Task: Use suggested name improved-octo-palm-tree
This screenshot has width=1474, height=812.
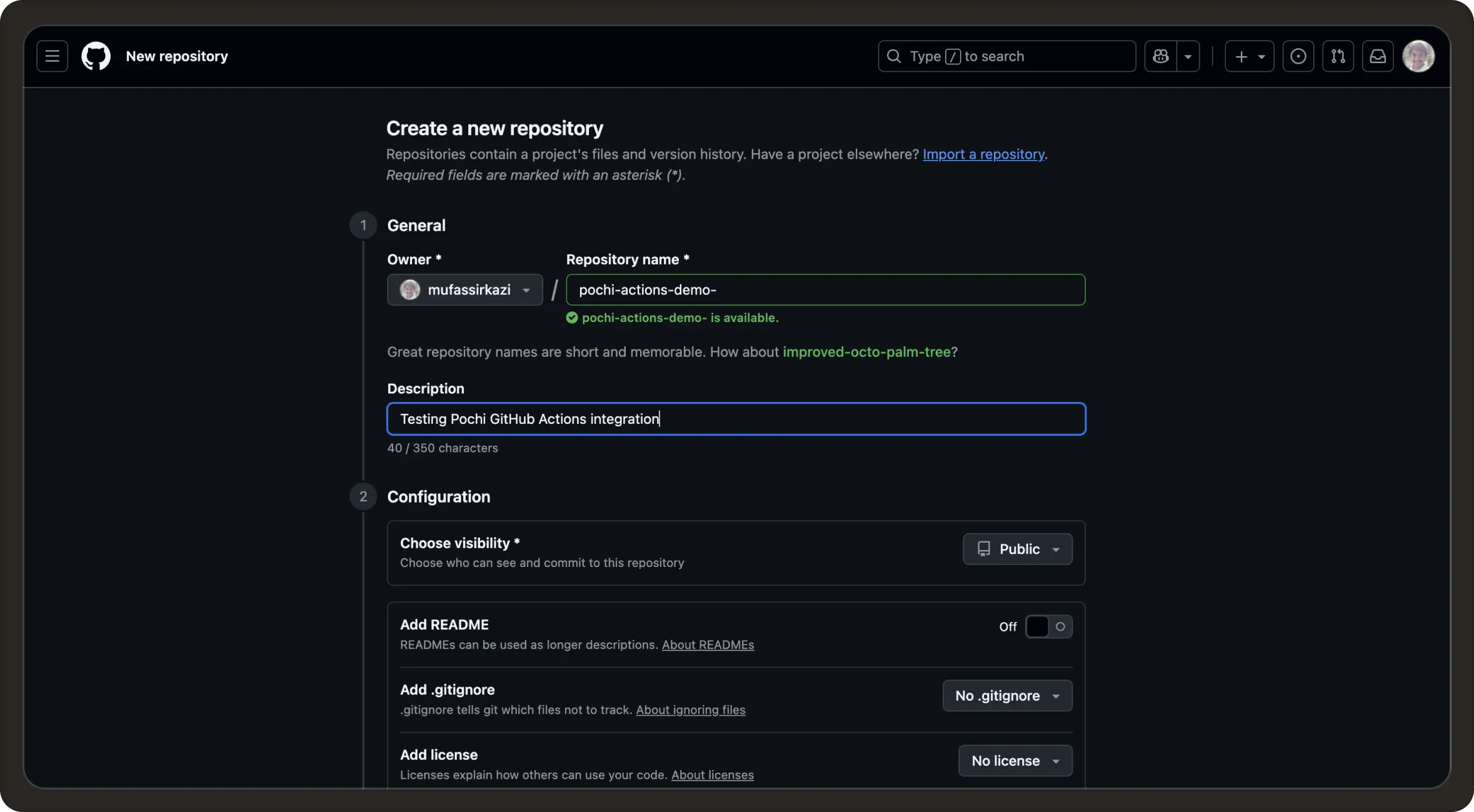Action: (x=866, y=352)
